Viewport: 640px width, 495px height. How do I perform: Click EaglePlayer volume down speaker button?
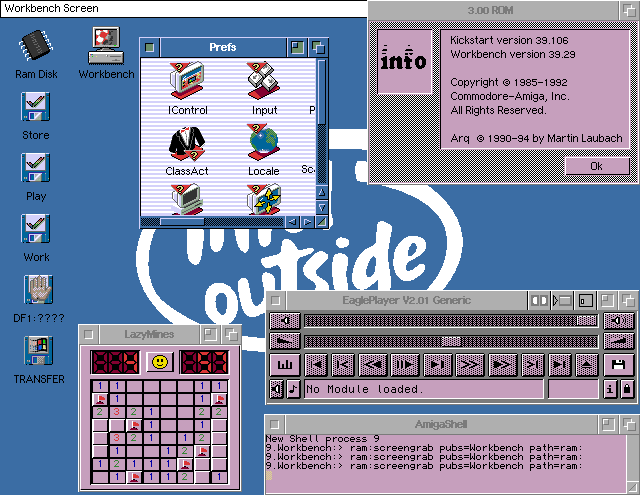coord(285,321)
